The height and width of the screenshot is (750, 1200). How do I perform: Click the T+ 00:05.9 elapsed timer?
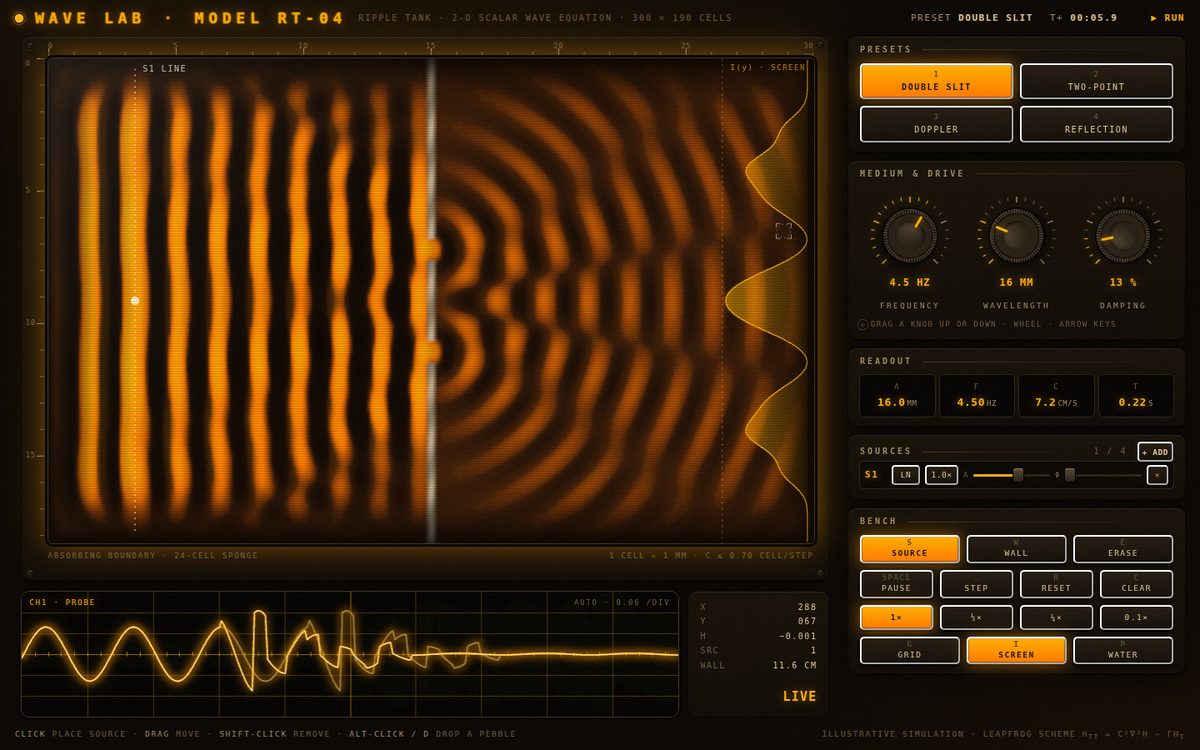click(1083, 18)
